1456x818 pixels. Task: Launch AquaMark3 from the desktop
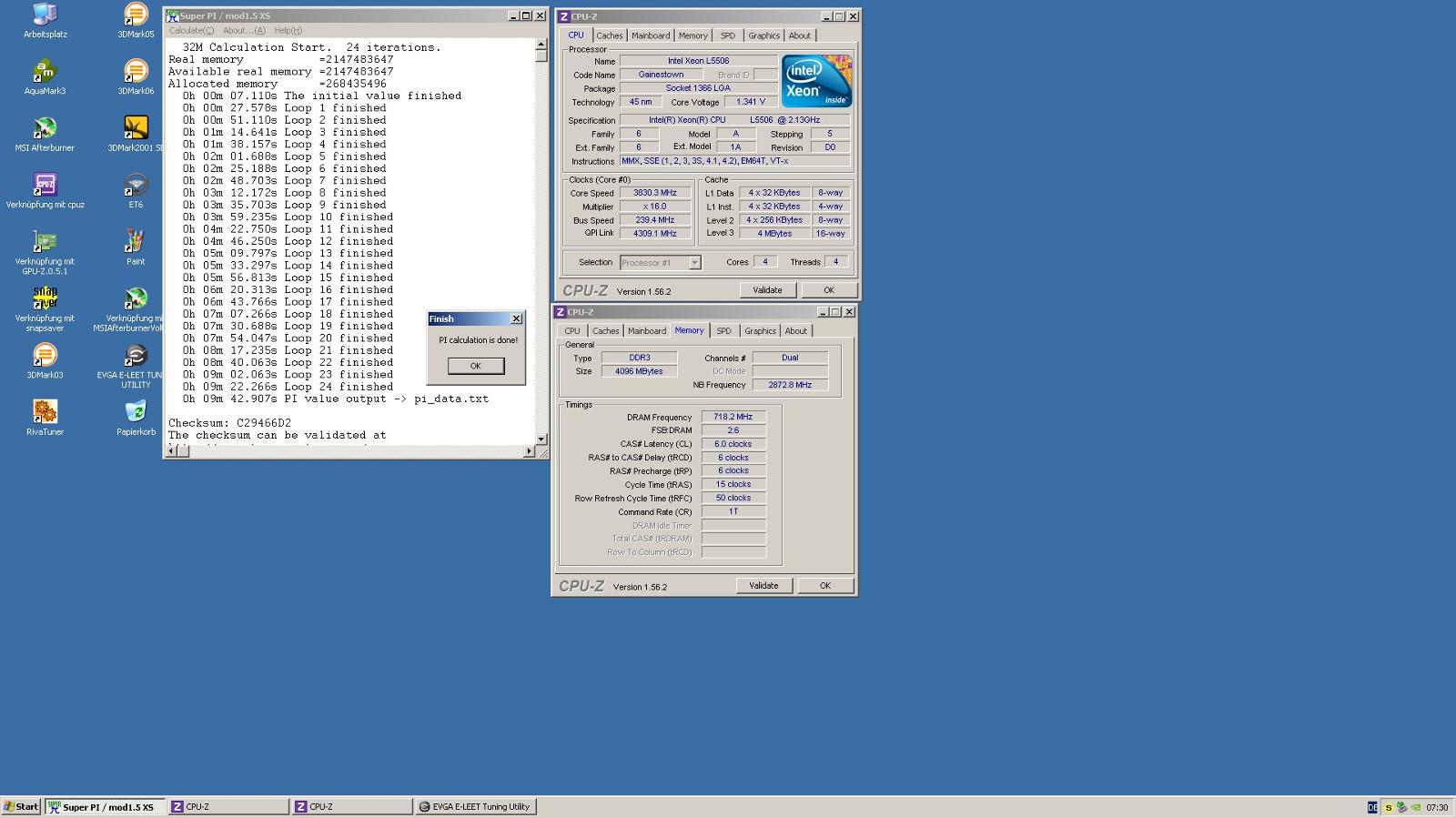[45, 71]
